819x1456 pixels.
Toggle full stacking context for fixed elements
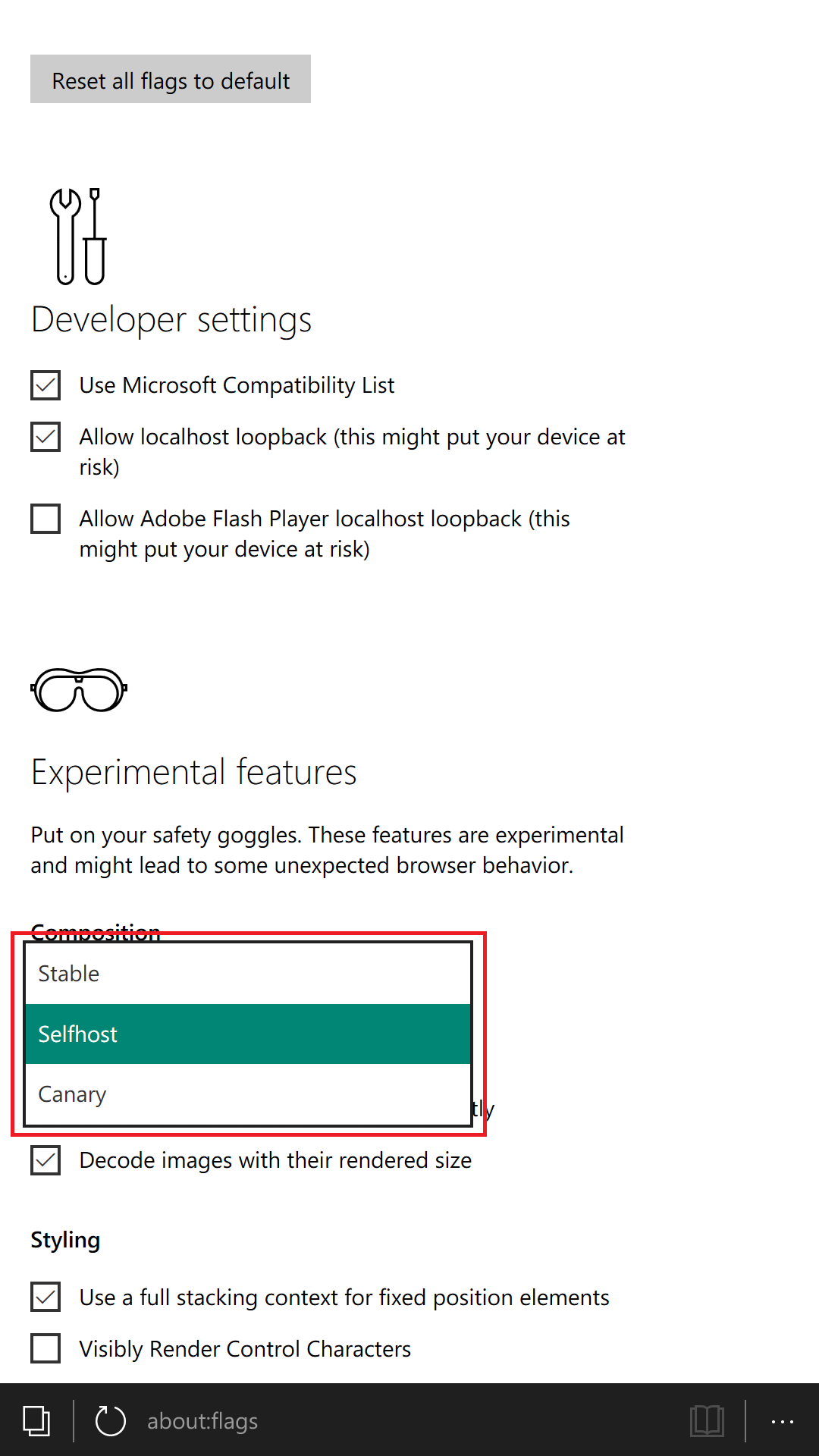pyautogui.click(x=45, y=1297)
